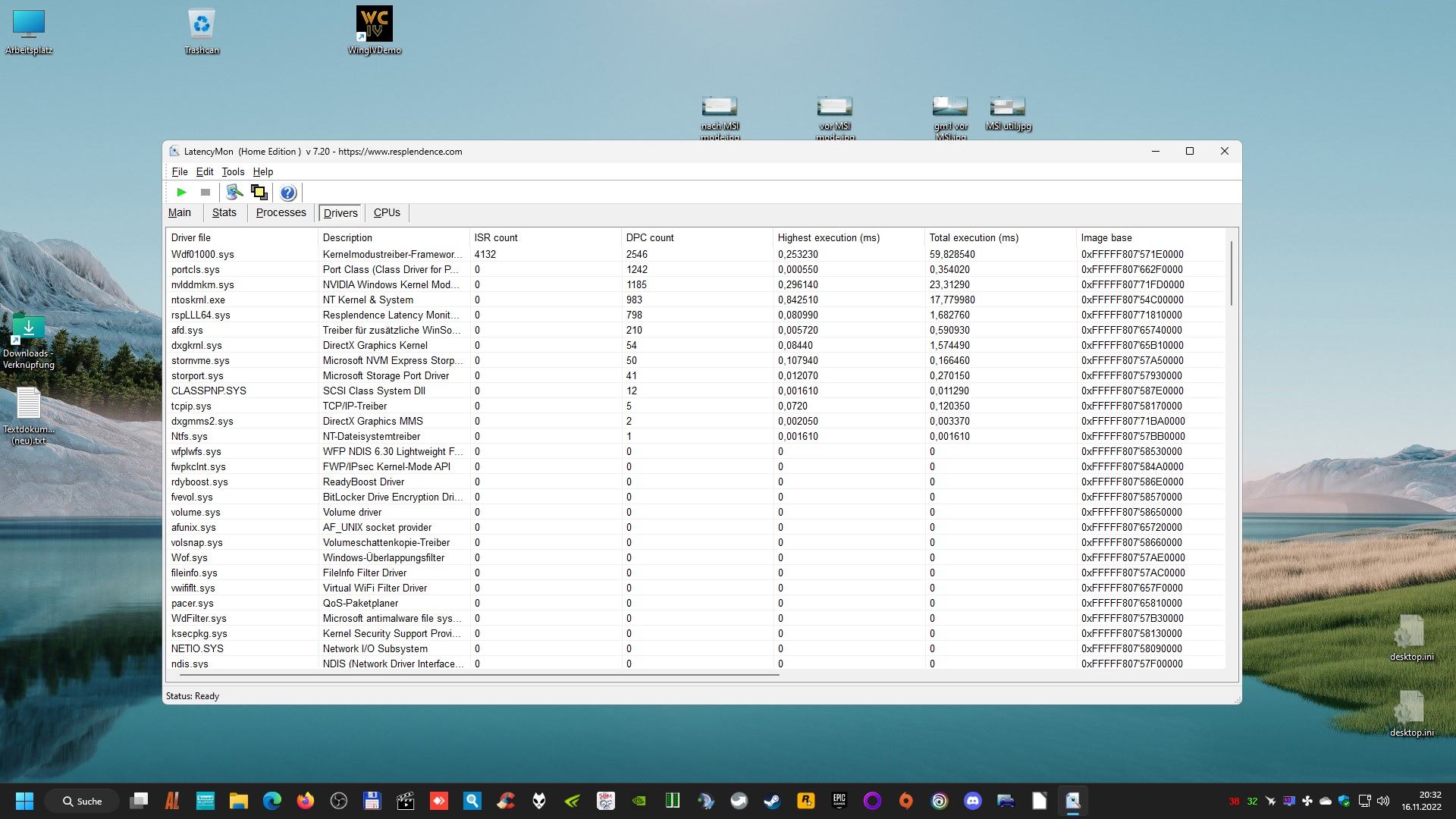This screenshot has width=1456, height=819.
Task: Switch to the Processes tab
Action: 281,213
